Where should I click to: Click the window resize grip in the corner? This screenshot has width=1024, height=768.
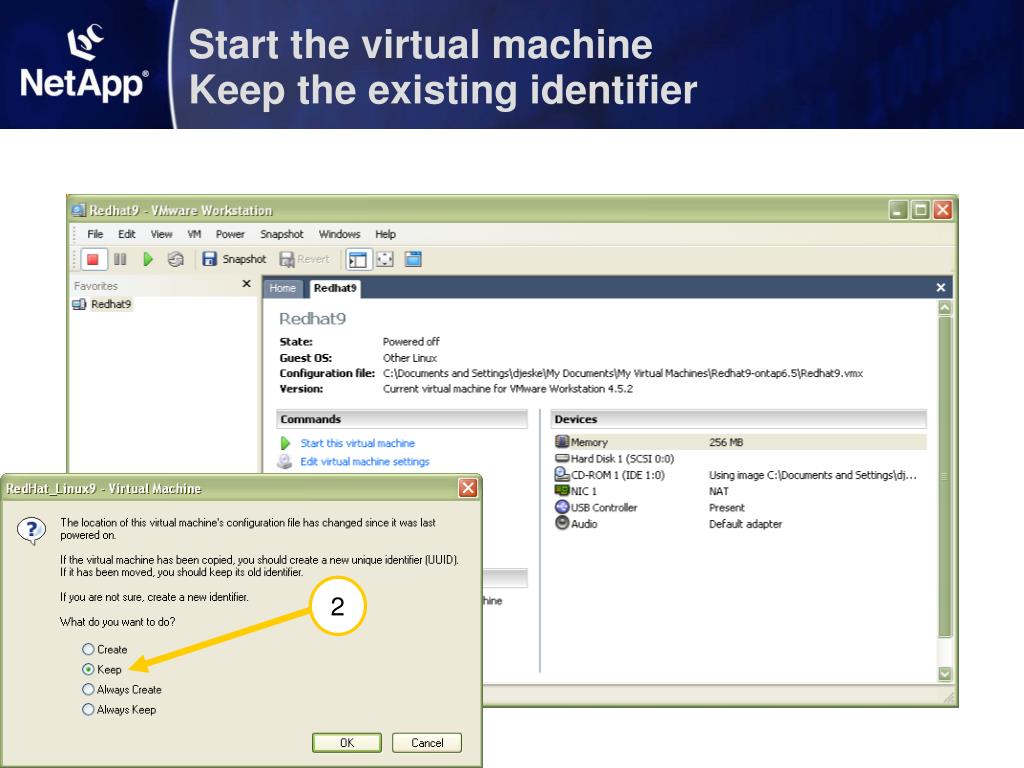point(950,699)
